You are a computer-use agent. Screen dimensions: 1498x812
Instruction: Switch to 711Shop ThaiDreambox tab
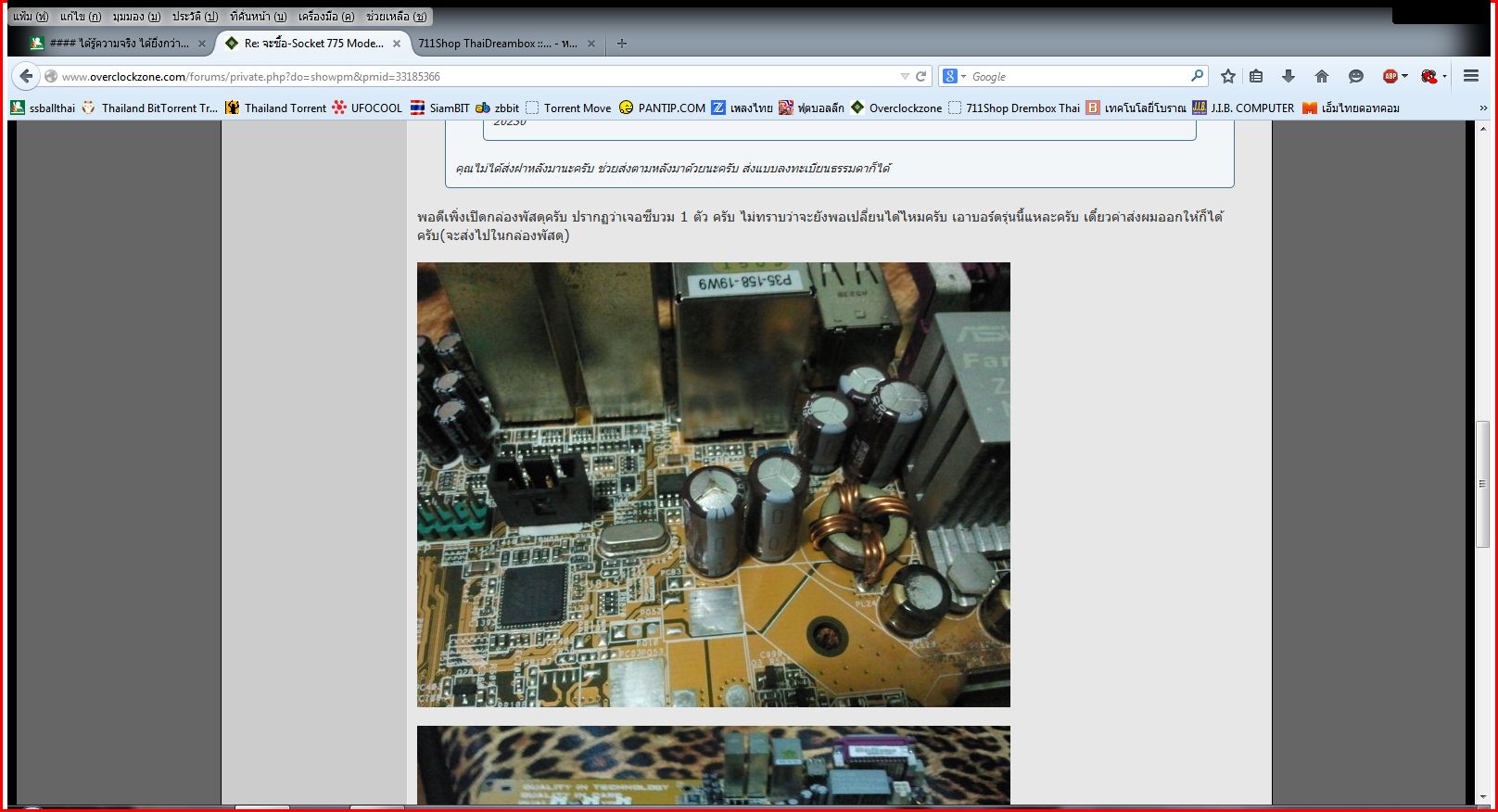coord(498,44)
